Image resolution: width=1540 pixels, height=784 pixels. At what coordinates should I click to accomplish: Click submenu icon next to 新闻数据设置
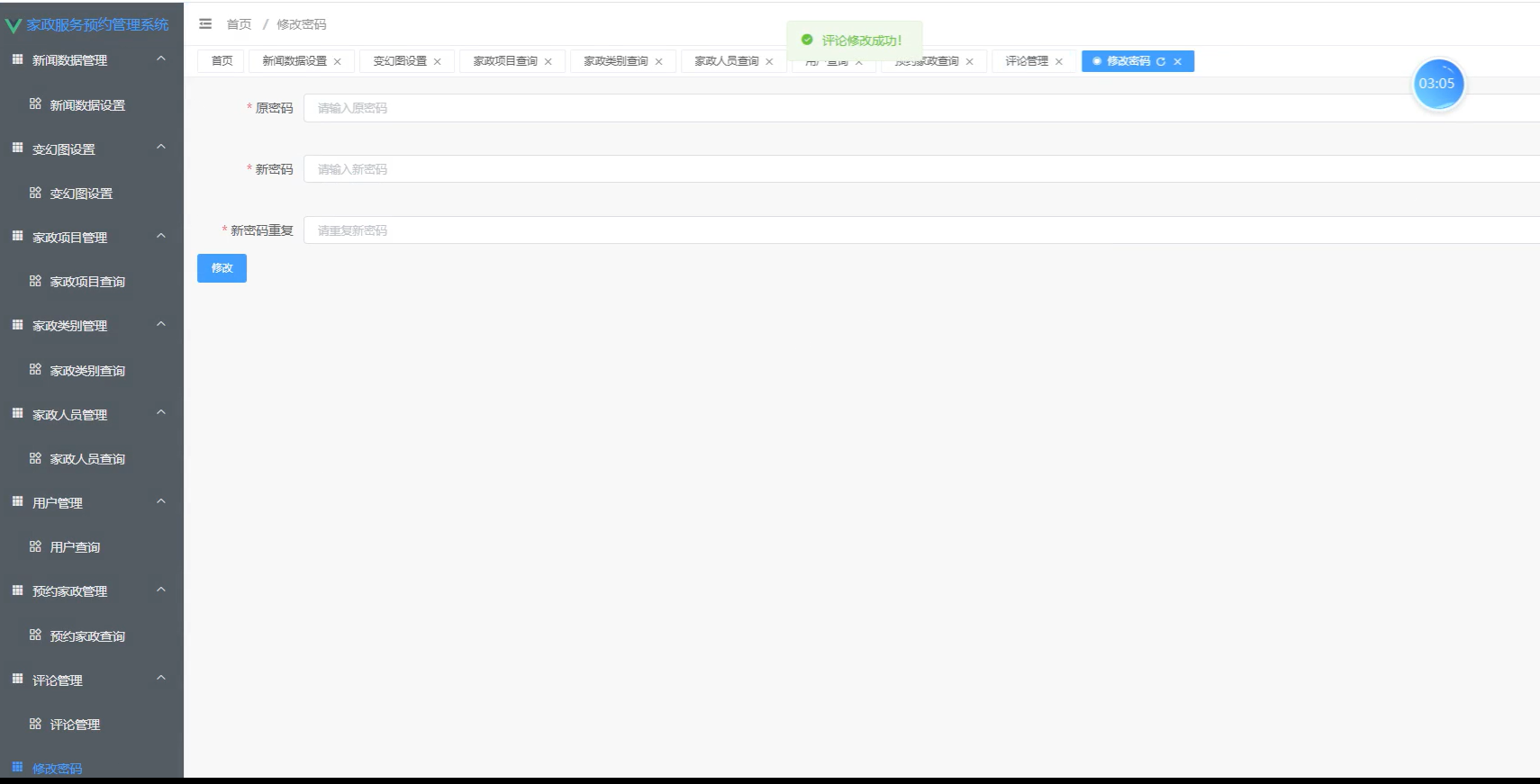tap(35, 104)
